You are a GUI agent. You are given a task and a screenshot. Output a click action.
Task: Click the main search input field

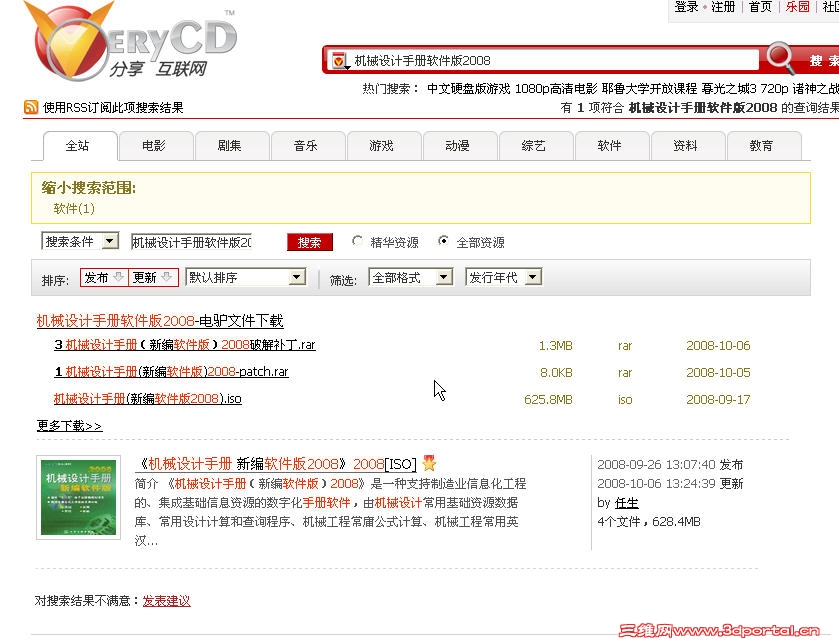(554, 60)
